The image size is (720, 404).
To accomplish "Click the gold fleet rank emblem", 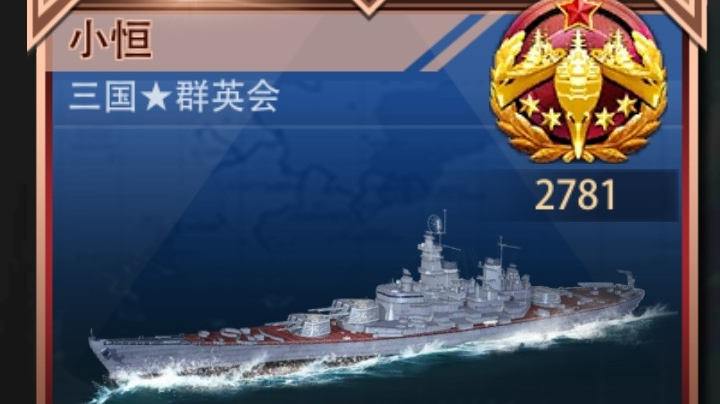I will (x=578, y=83).
